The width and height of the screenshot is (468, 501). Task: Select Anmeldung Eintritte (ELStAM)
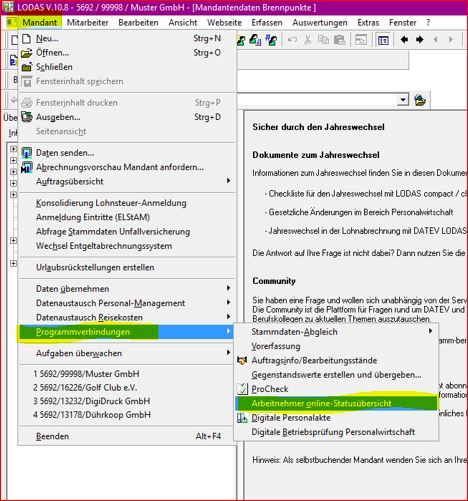93,217
